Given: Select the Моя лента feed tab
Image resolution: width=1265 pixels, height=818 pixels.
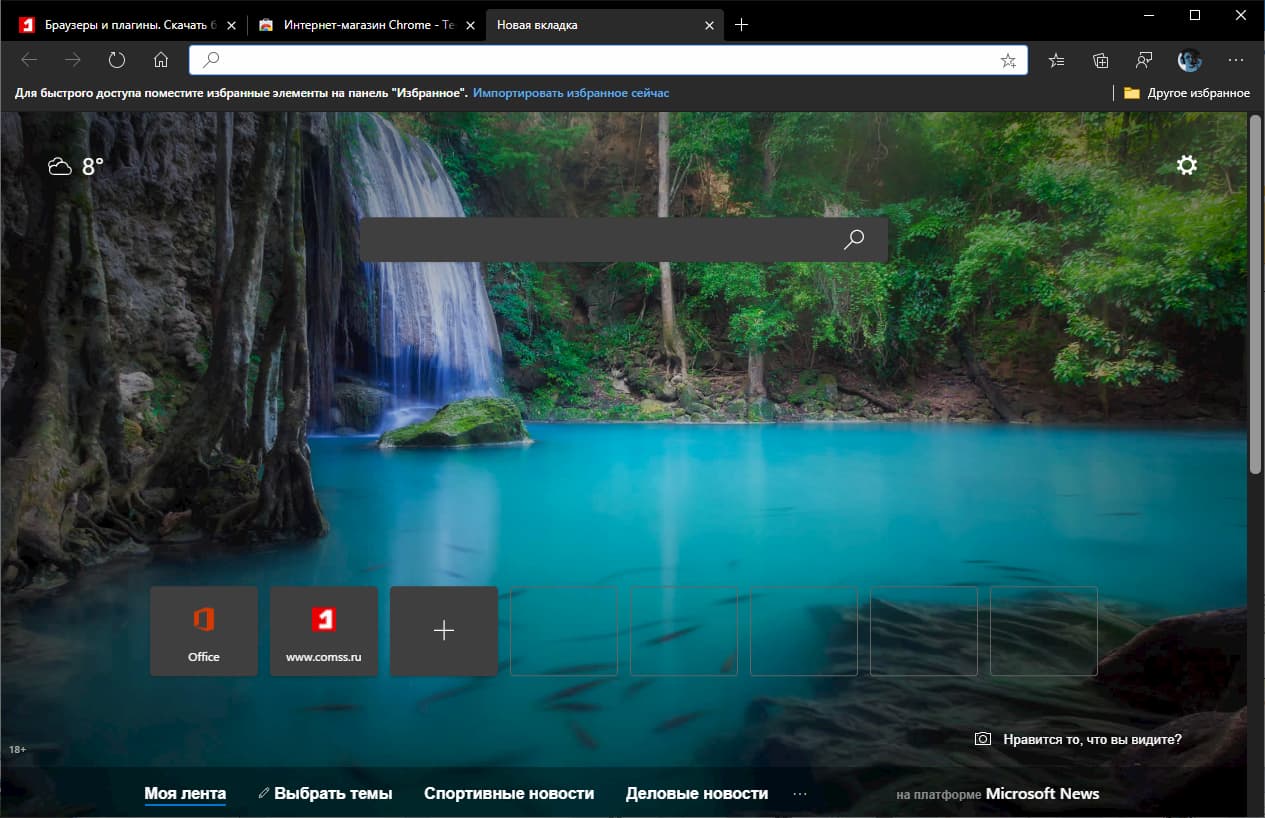Looking at the screenshot, I should coord(185,793).
